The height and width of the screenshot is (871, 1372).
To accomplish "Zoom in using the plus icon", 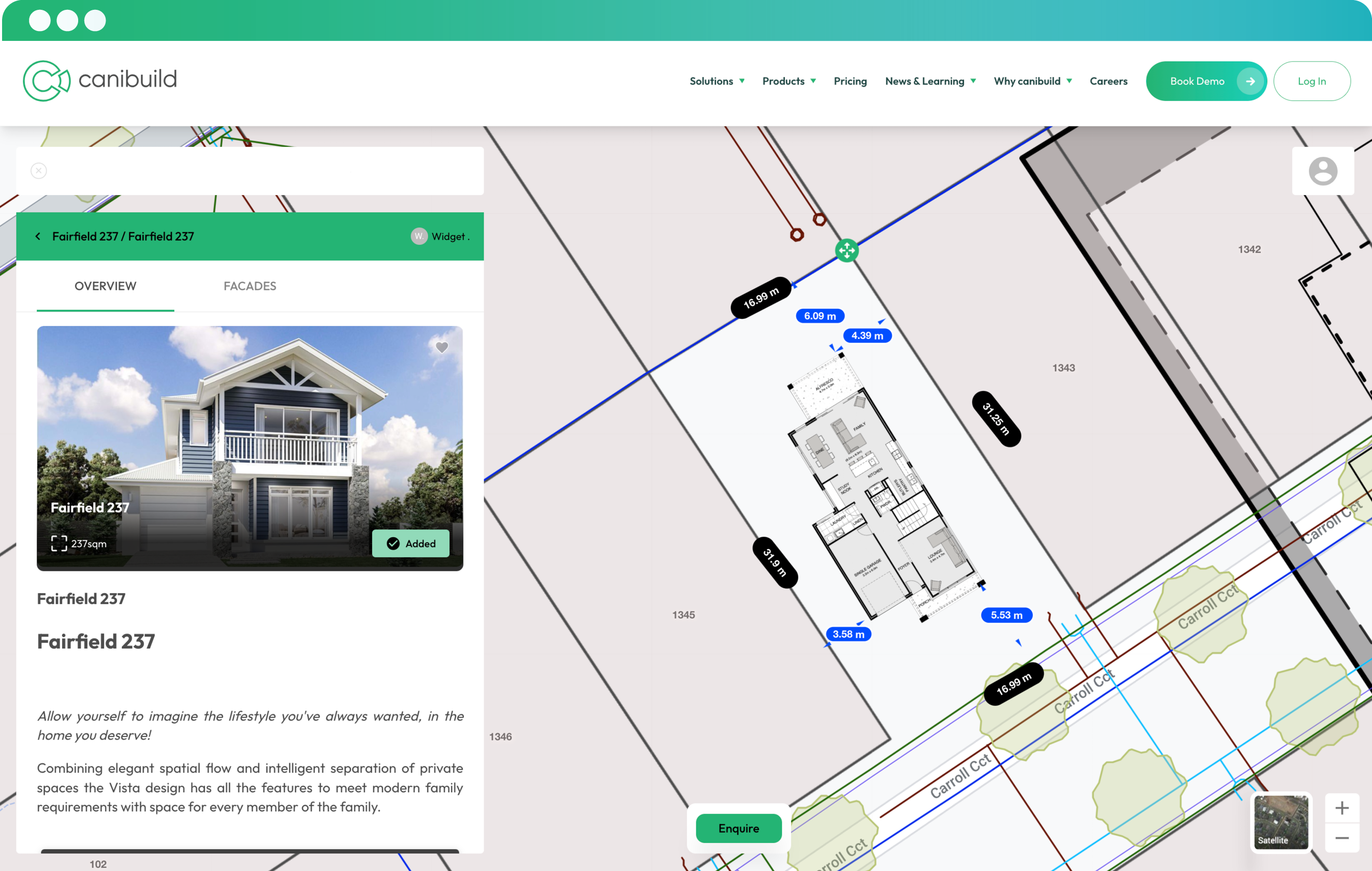I will click(x=1342, y=807).
